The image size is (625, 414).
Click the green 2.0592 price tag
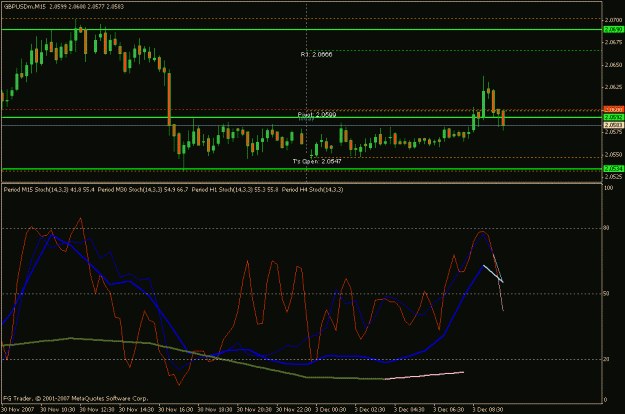point(613,117)
